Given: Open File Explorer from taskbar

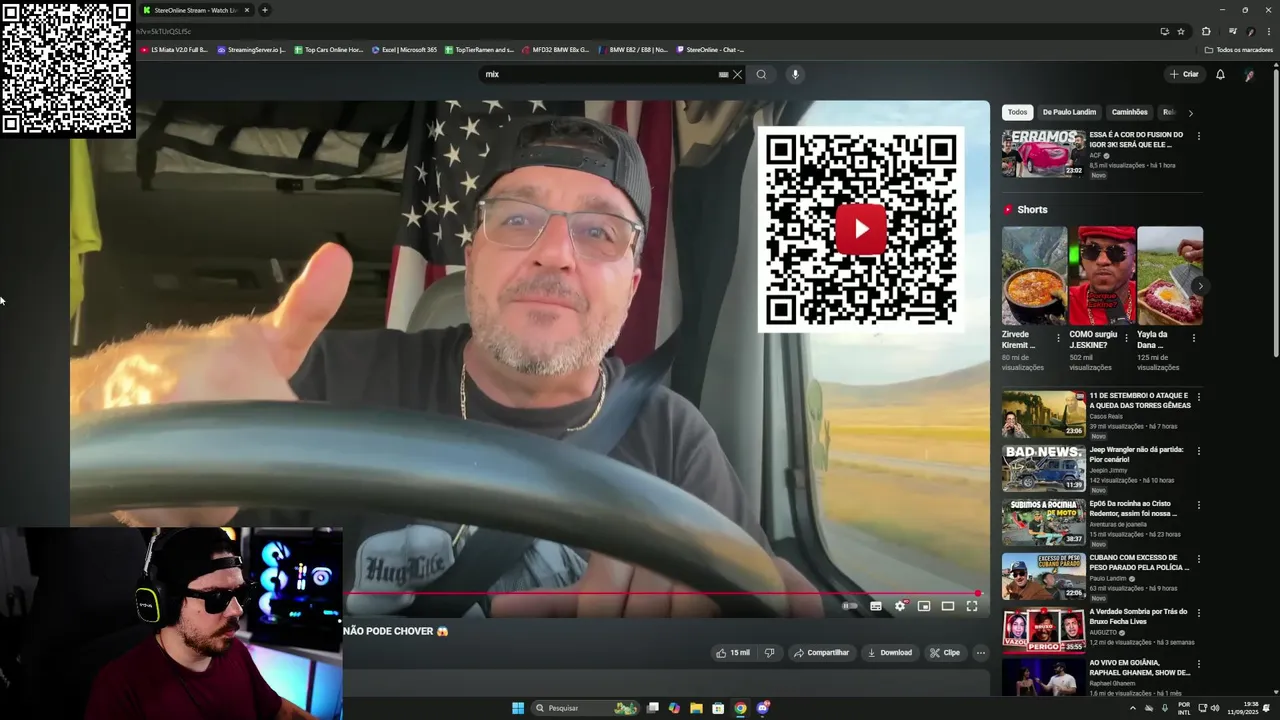Looking at the screenshot, I should (x=696, y=708).
